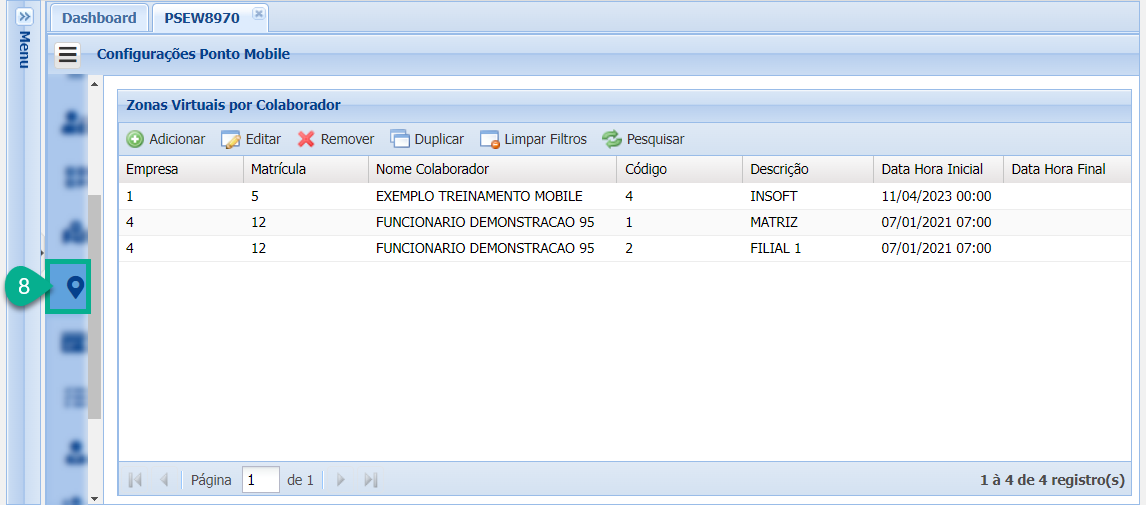
Task: Sort by the Data Hora Final header
Action: [x=1068, y=170]
